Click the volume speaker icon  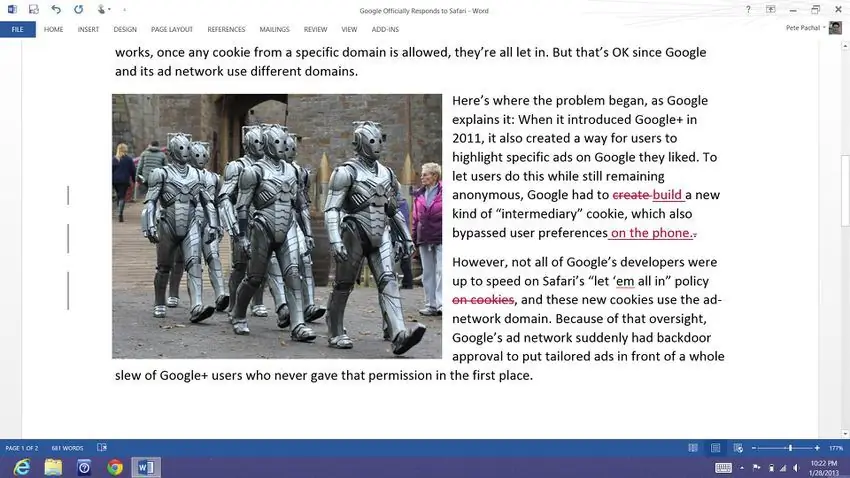(796, 468)
